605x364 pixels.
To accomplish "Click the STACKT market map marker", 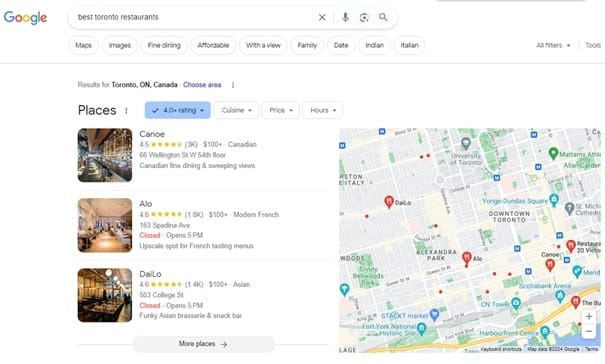I will coord(434,315).
